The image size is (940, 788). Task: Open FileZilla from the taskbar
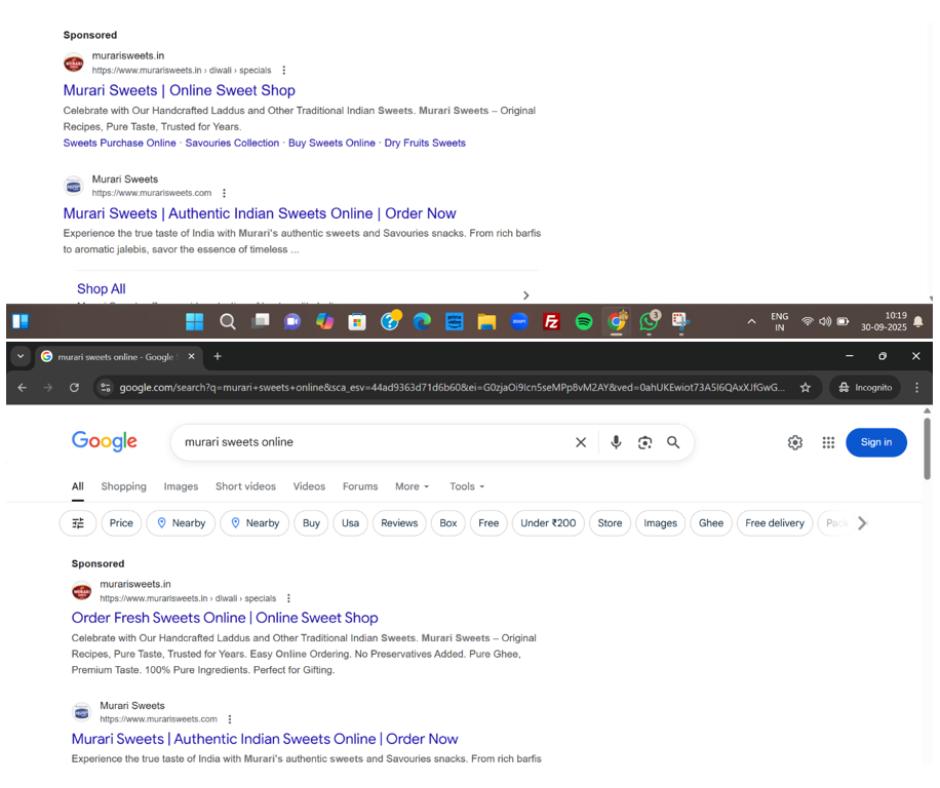(x=551, y=321)
